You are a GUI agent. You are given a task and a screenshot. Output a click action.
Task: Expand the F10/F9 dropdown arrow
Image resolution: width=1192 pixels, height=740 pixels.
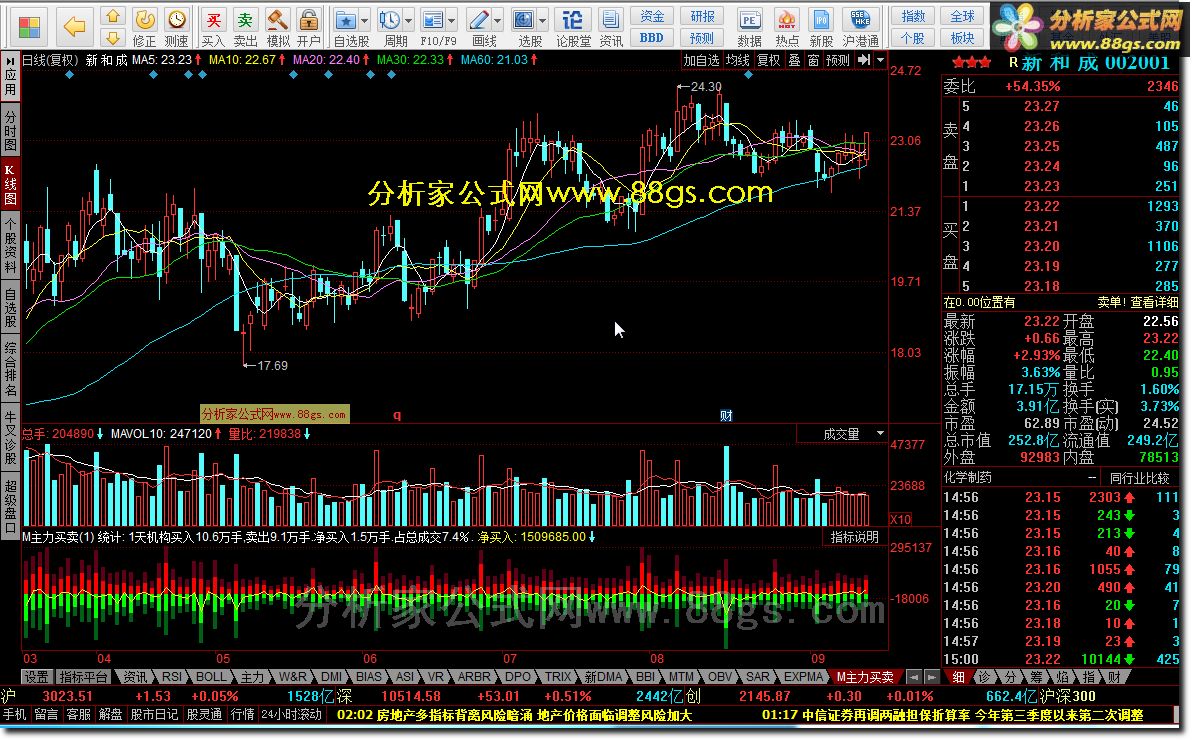pos(452,20)
